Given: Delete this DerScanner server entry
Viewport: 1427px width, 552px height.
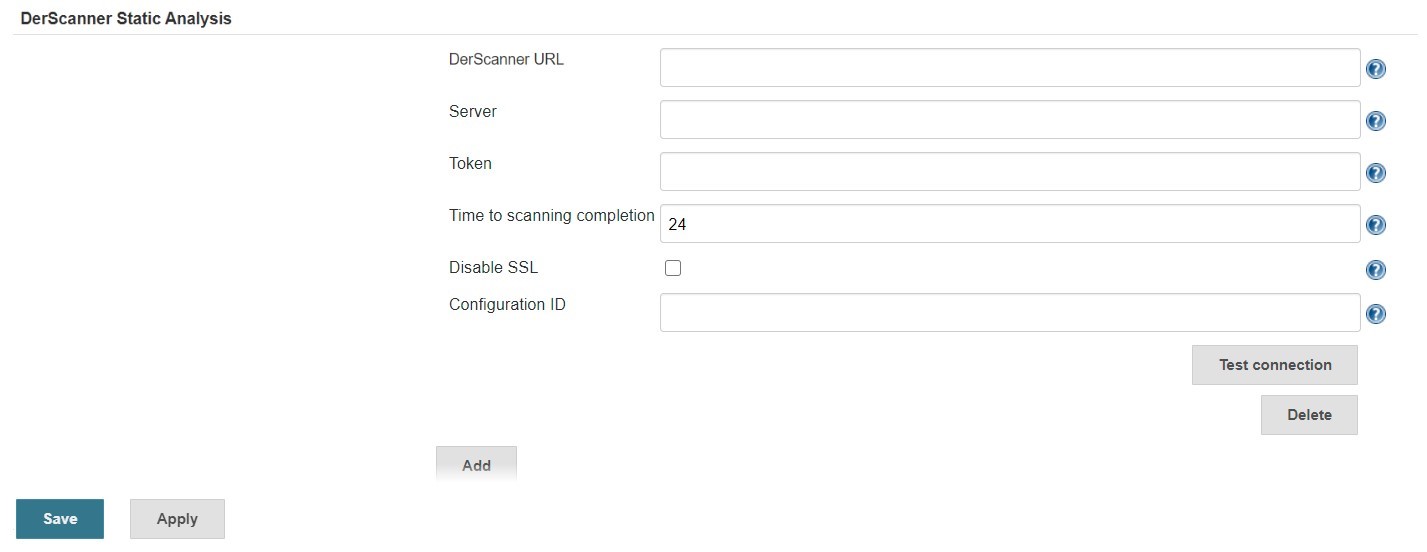Looking at the screenshot, I should click(x=1309, y=415).
